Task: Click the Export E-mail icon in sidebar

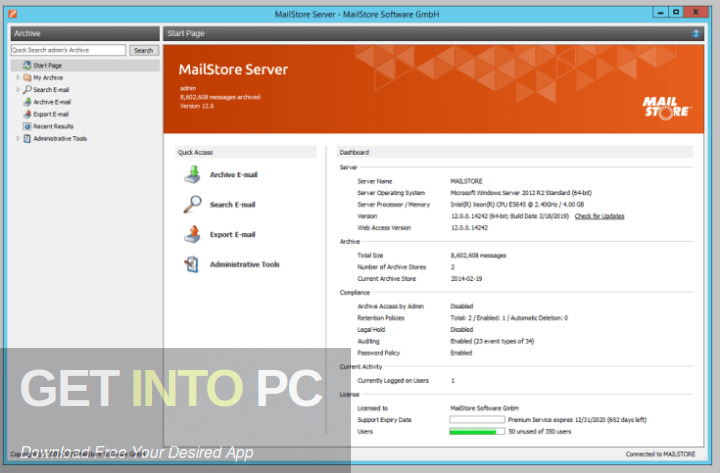Action: [x=27, y=114]
